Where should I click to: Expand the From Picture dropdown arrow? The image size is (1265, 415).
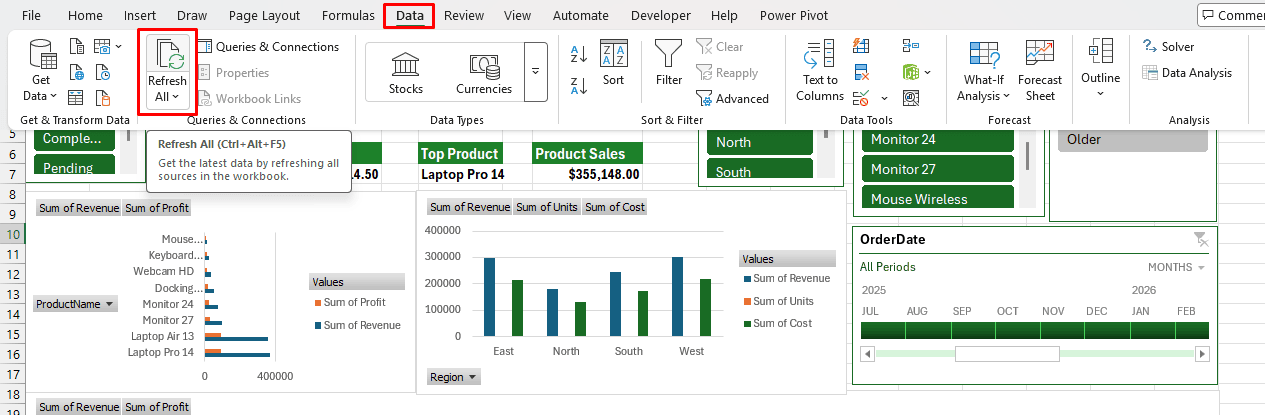coord(119,46)
